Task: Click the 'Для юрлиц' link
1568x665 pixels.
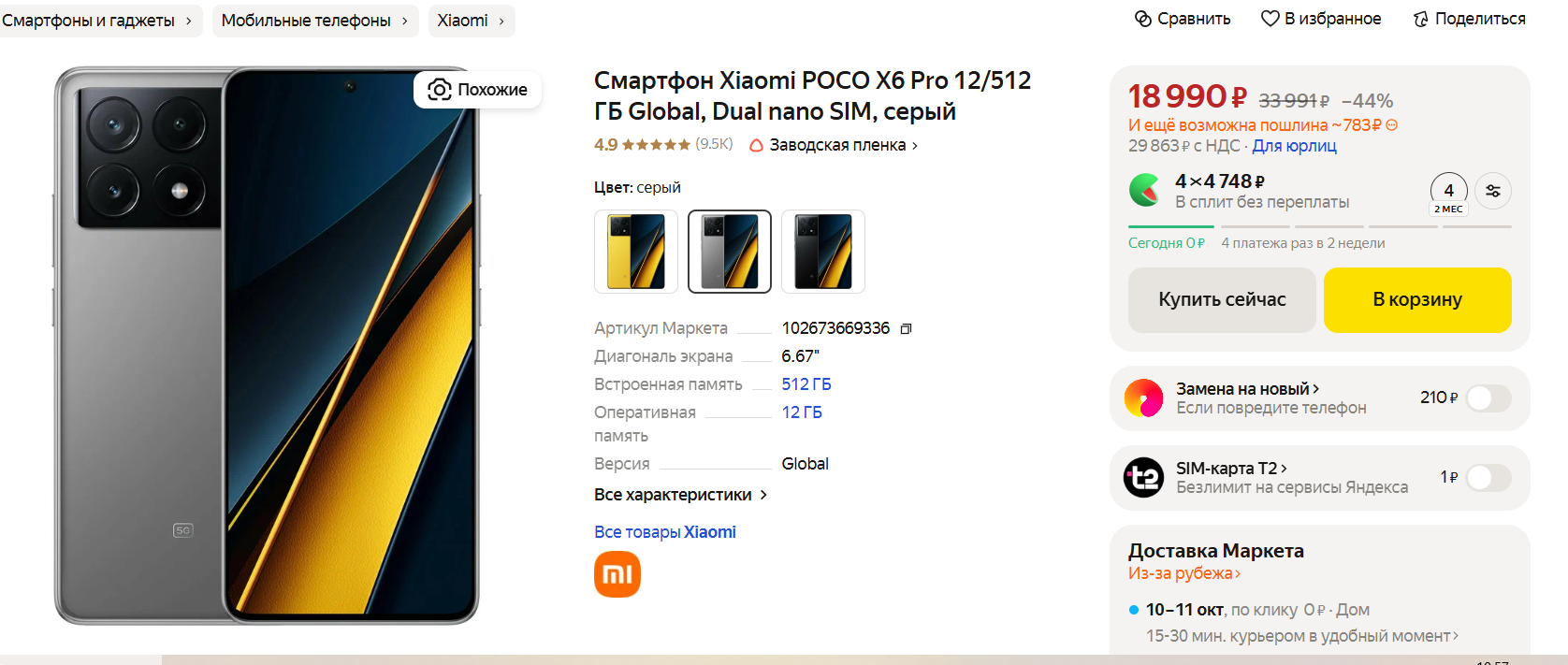Action: (x=1294, y=146)
